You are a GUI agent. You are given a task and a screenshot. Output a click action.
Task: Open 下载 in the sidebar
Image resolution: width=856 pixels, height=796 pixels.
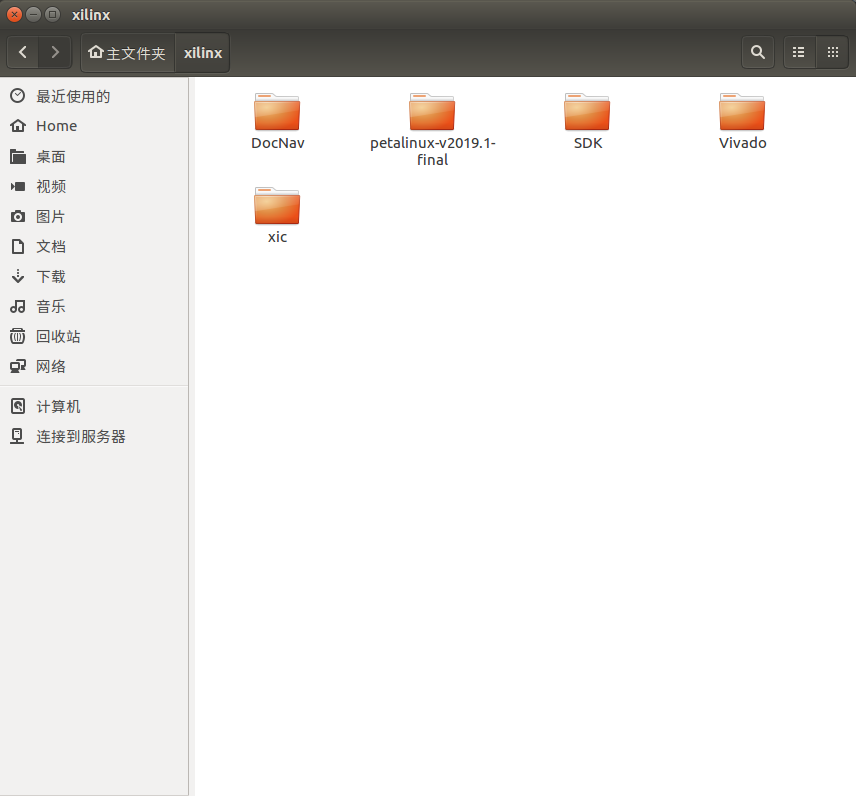[x=94, y=276]
